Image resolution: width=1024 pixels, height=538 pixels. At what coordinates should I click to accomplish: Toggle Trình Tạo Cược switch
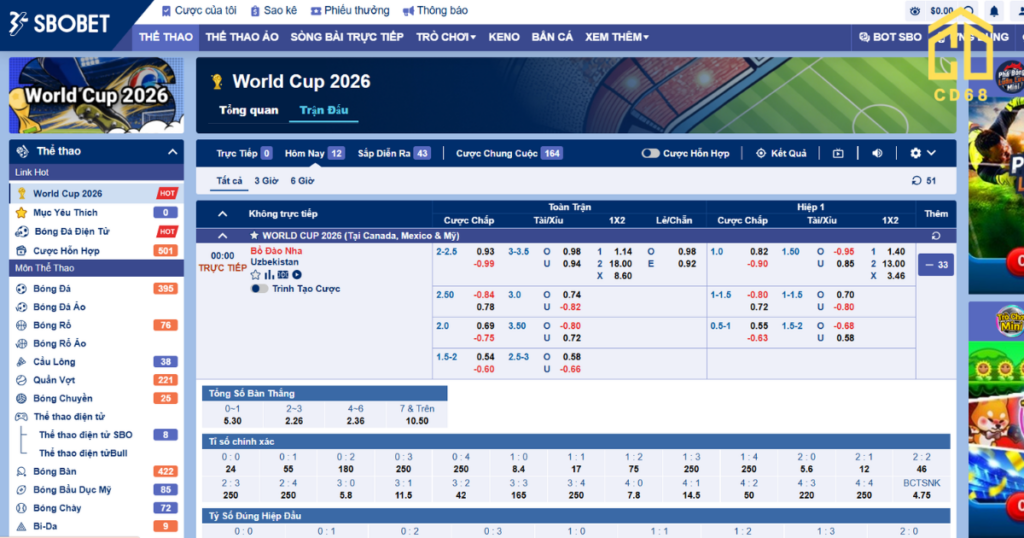click(x=259, y=289)
